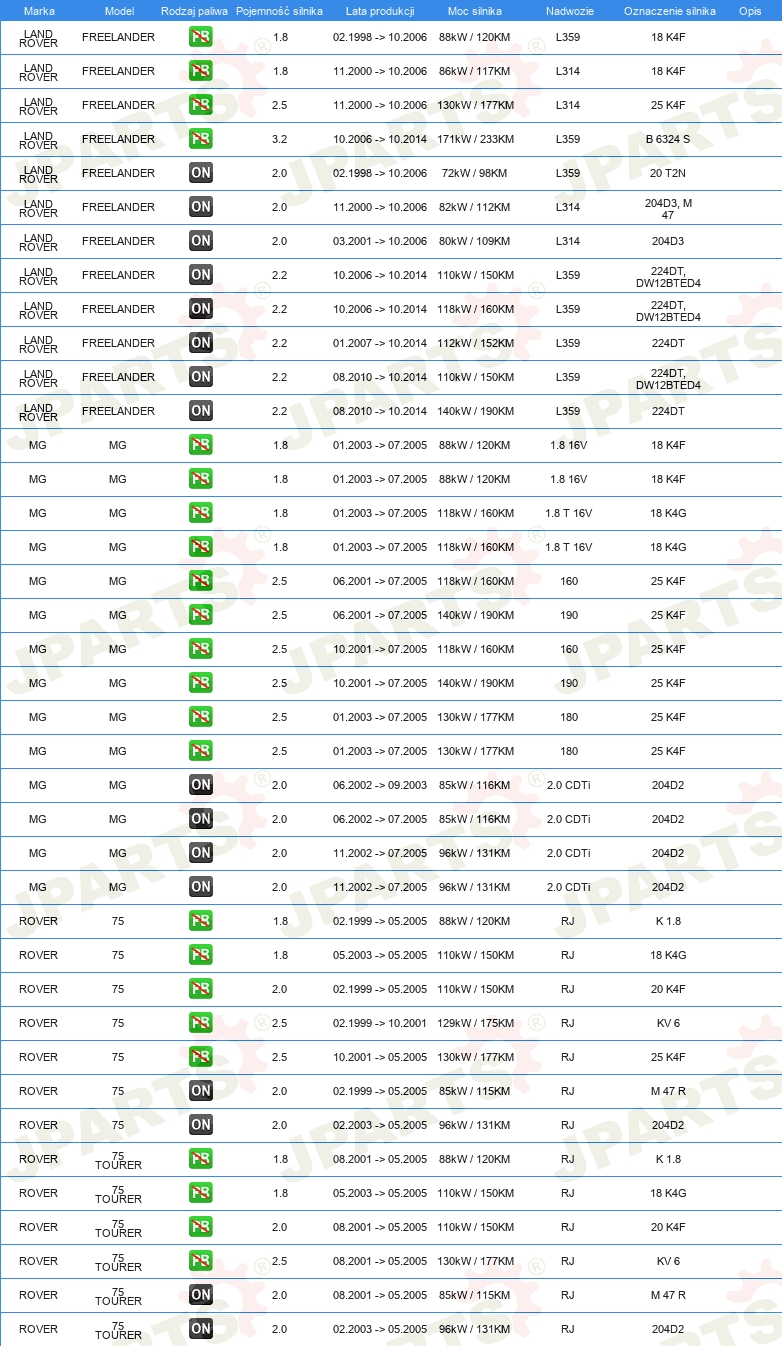Viewport: 782px width, 1346px height.
Task: Select body 160 in MG 06.2001 row
Action: [x=569, y=581]
